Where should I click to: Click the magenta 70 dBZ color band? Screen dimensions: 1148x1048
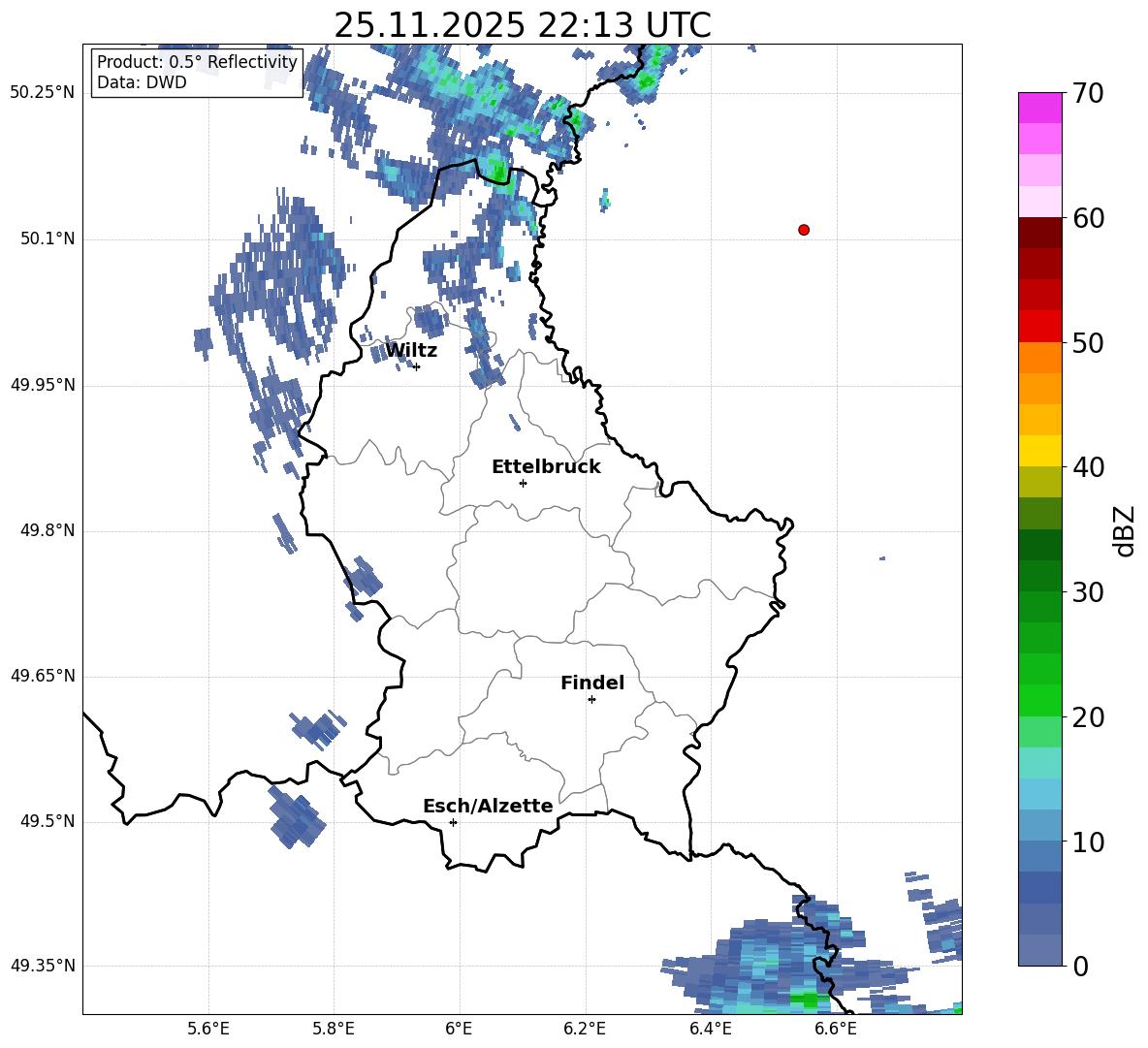1040,108
